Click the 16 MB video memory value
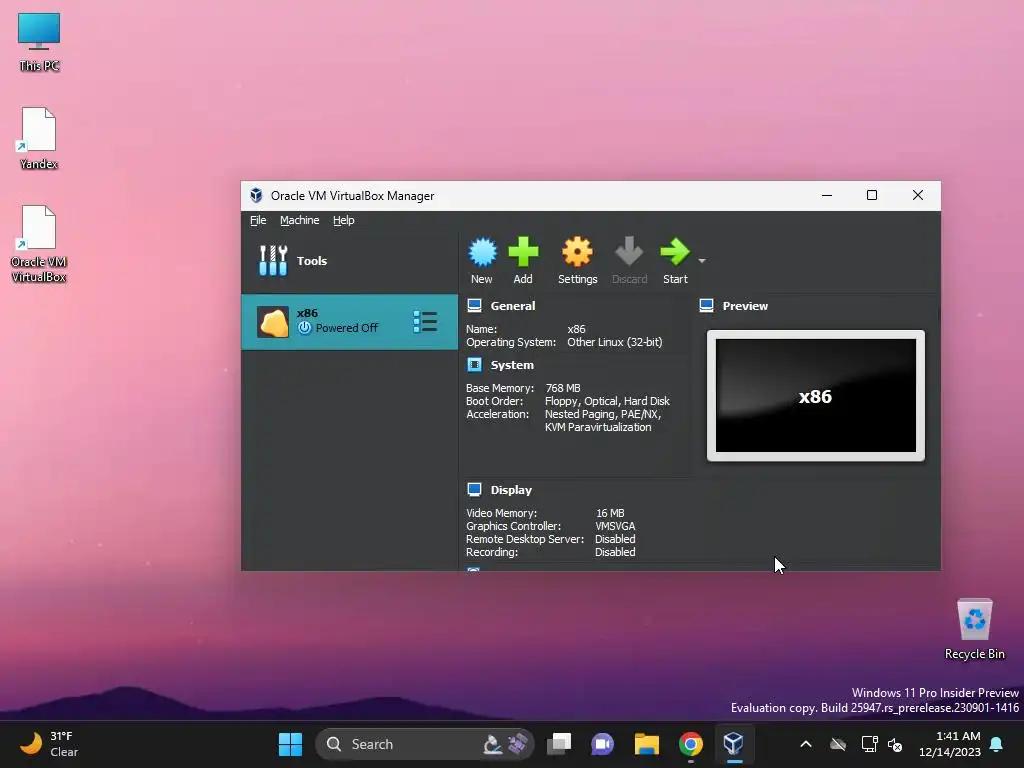The height and width of the screenshot is (768, 1024). [x=610, y=513]
